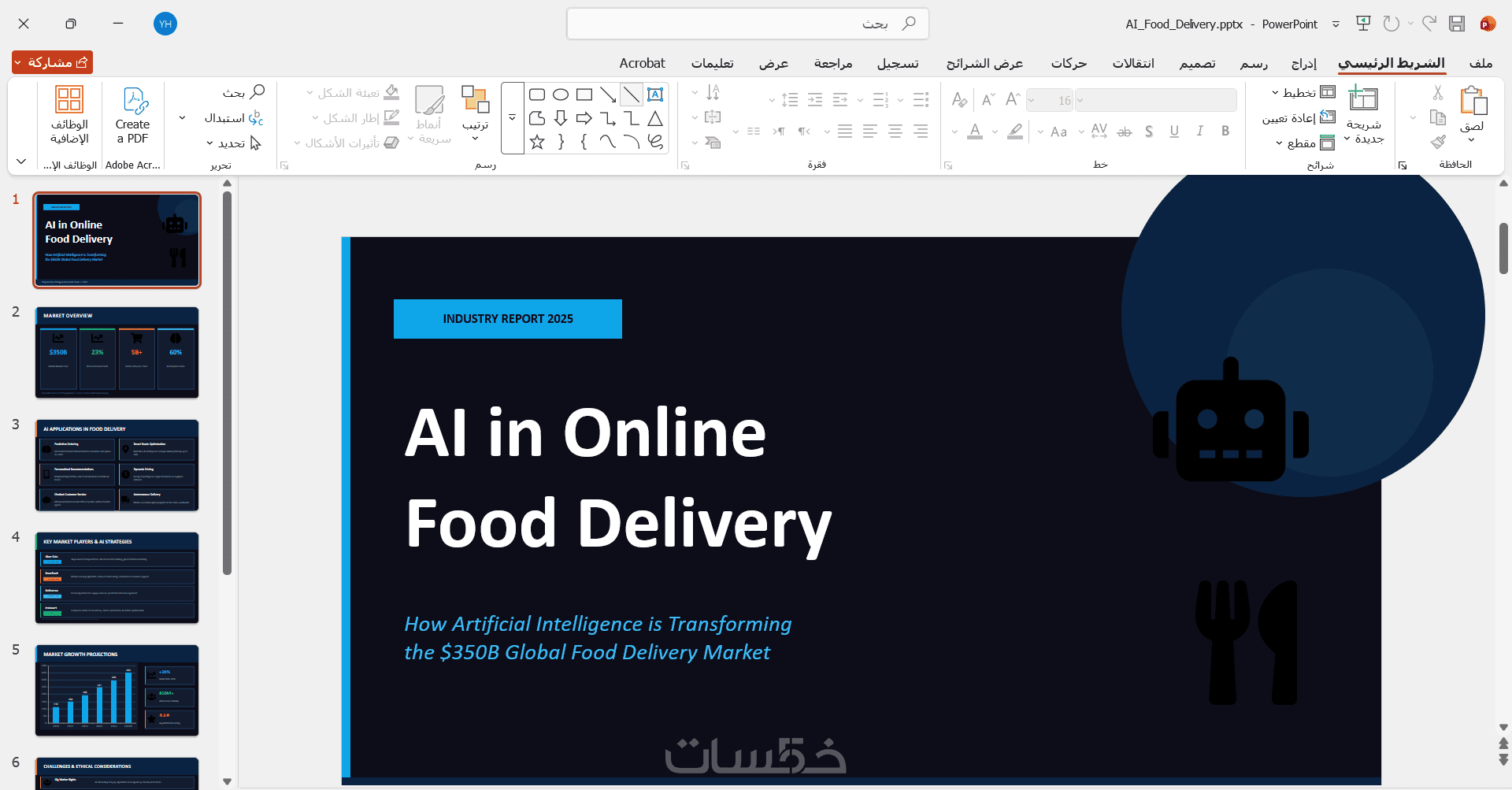
Task: Open the Arrange (ترتيب) dropdown
Action: [x=476, y=113]
